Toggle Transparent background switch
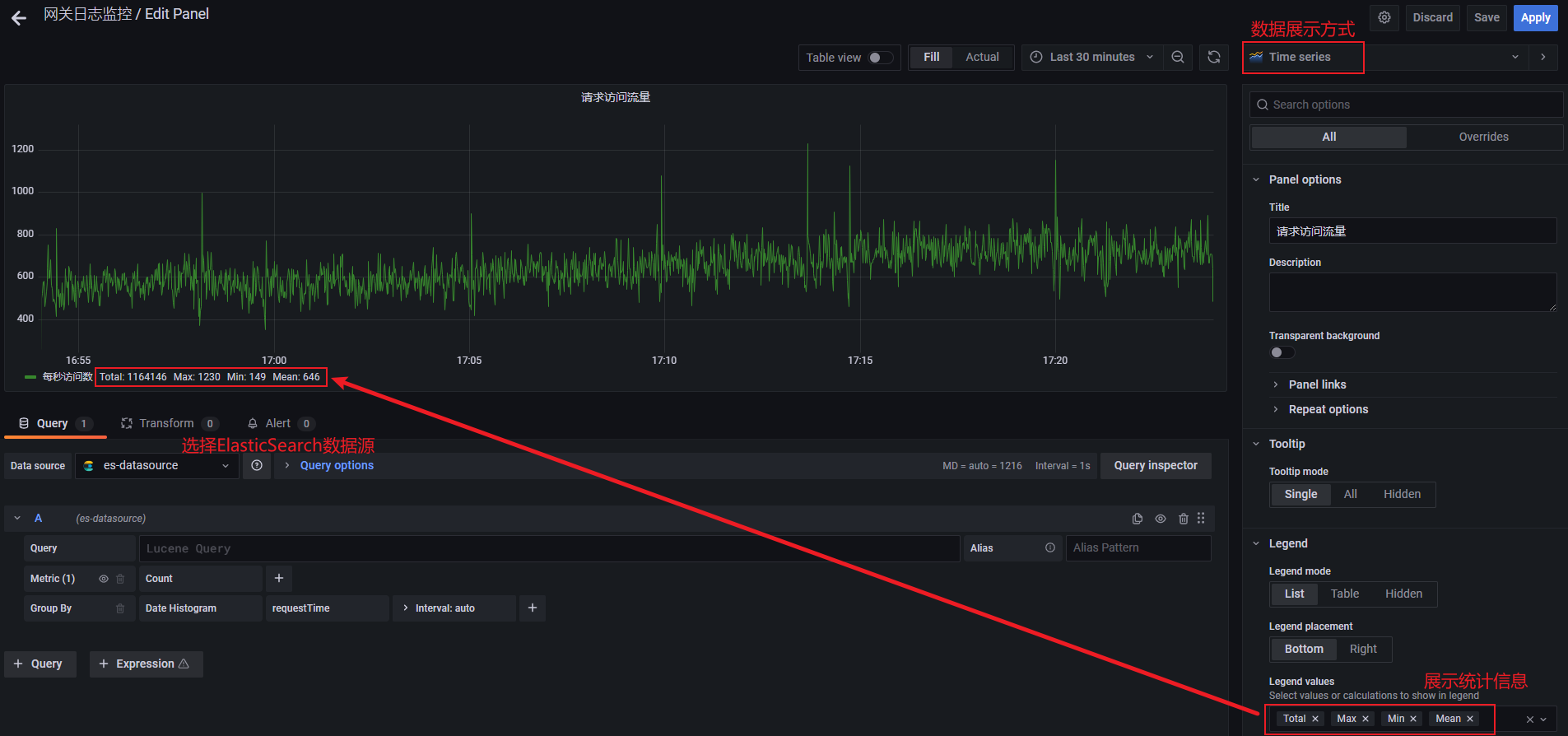 click(1282, 352)
